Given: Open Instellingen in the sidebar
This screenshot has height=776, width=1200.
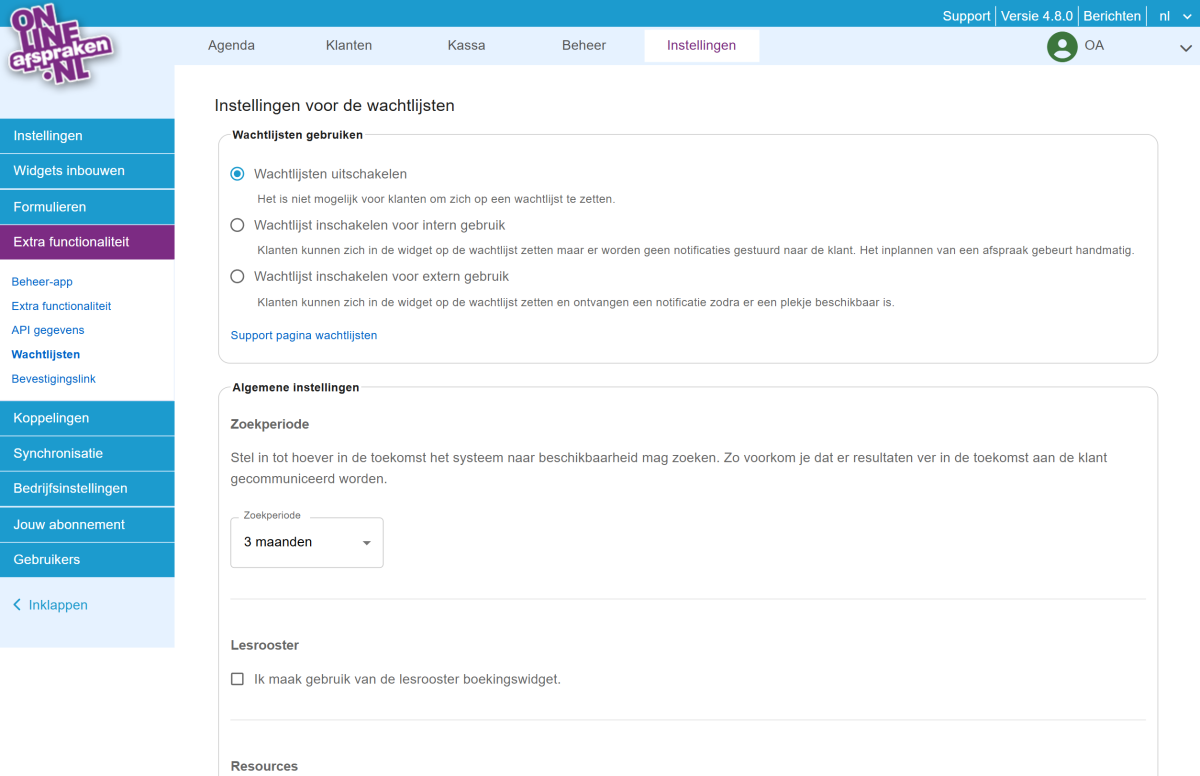Looking at the screenshot, I should tap(87, 136).
